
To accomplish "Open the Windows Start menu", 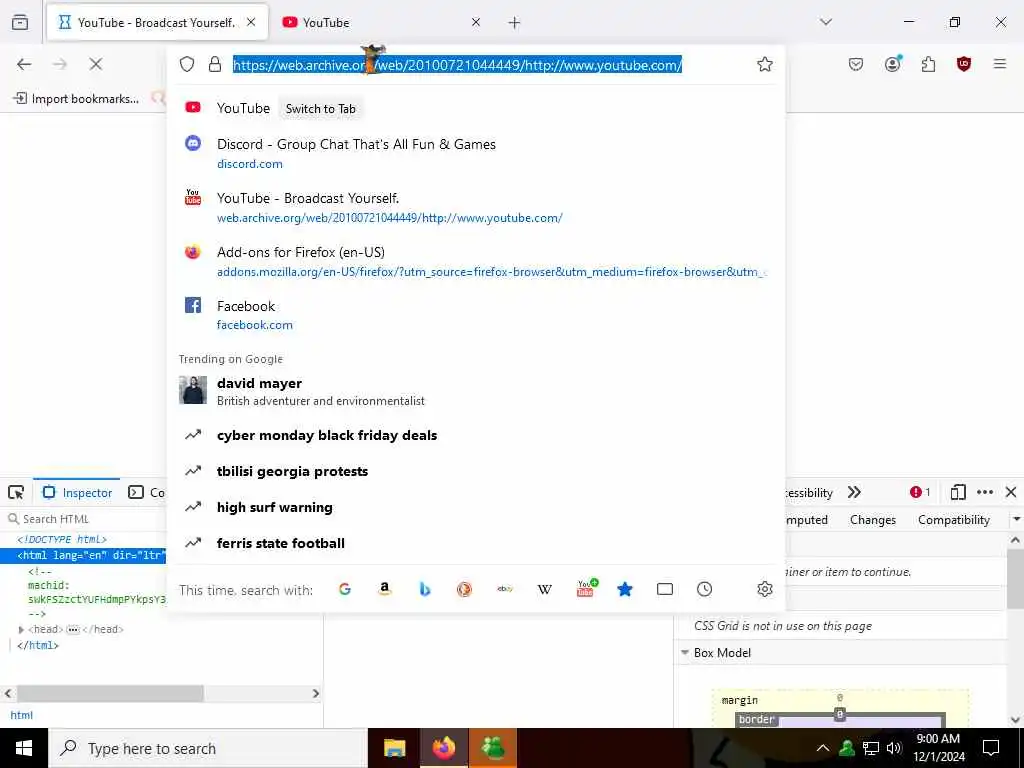I will coord(24,748).
